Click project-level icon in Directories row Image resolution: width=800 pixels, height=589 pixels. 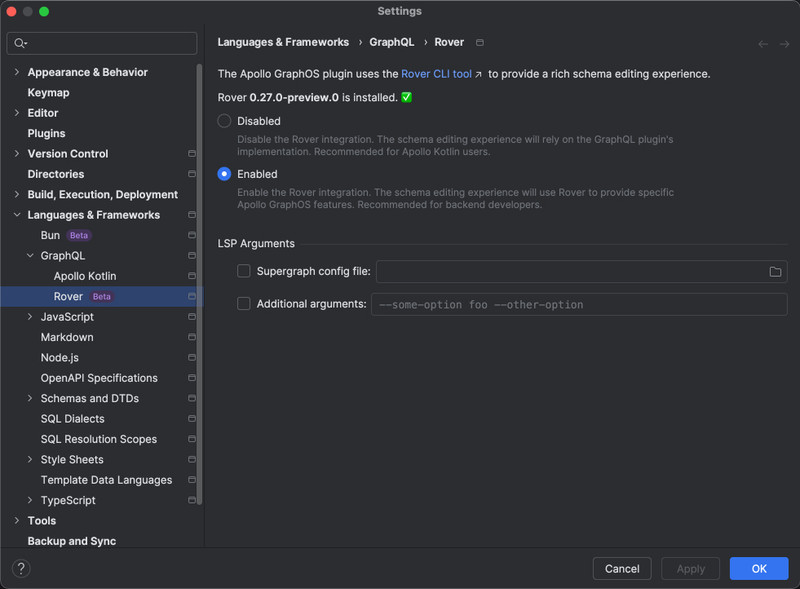192,174
